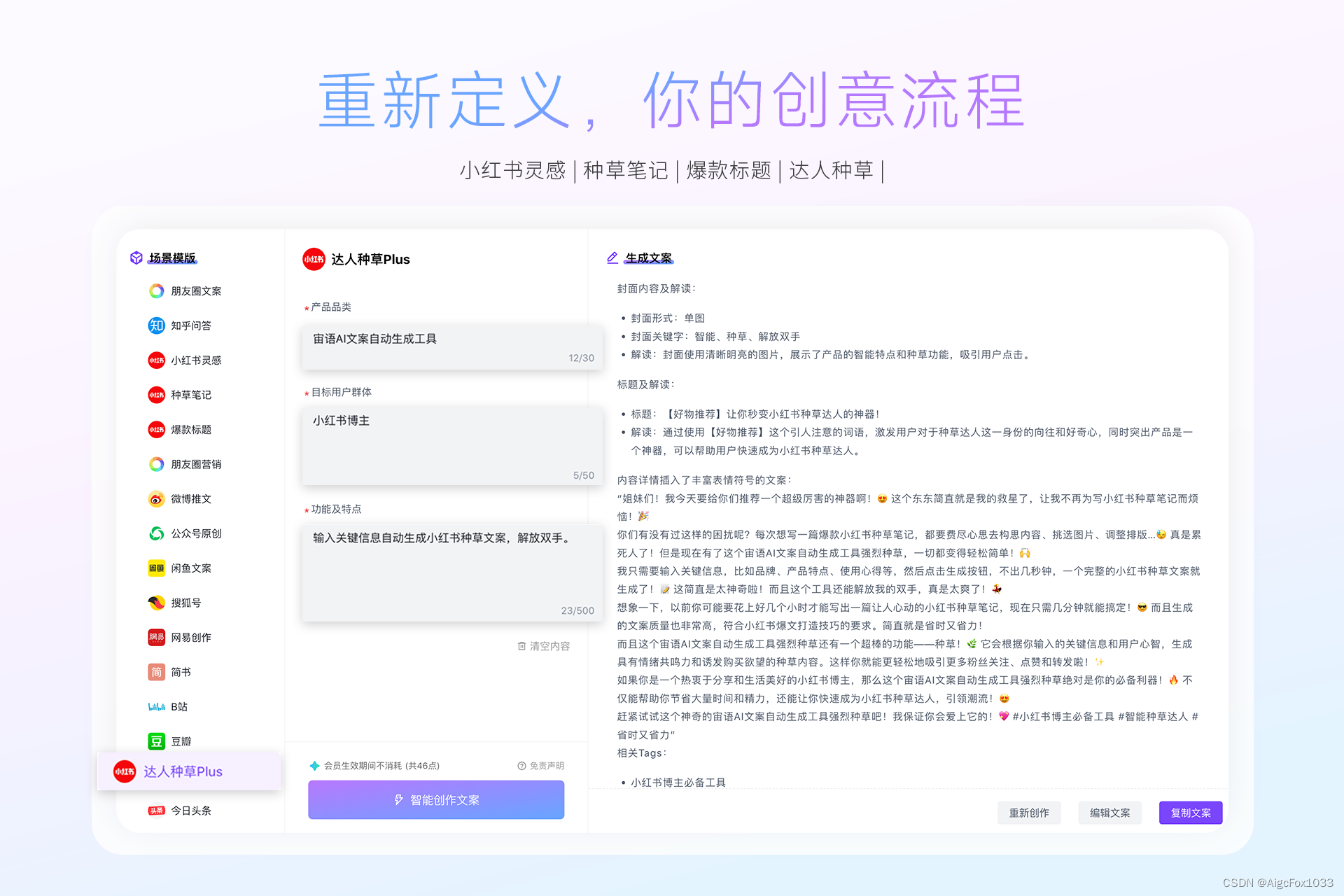Click the 豆瓣 Douban icon
Viewport: 1344px width, 896px height.
156,741
